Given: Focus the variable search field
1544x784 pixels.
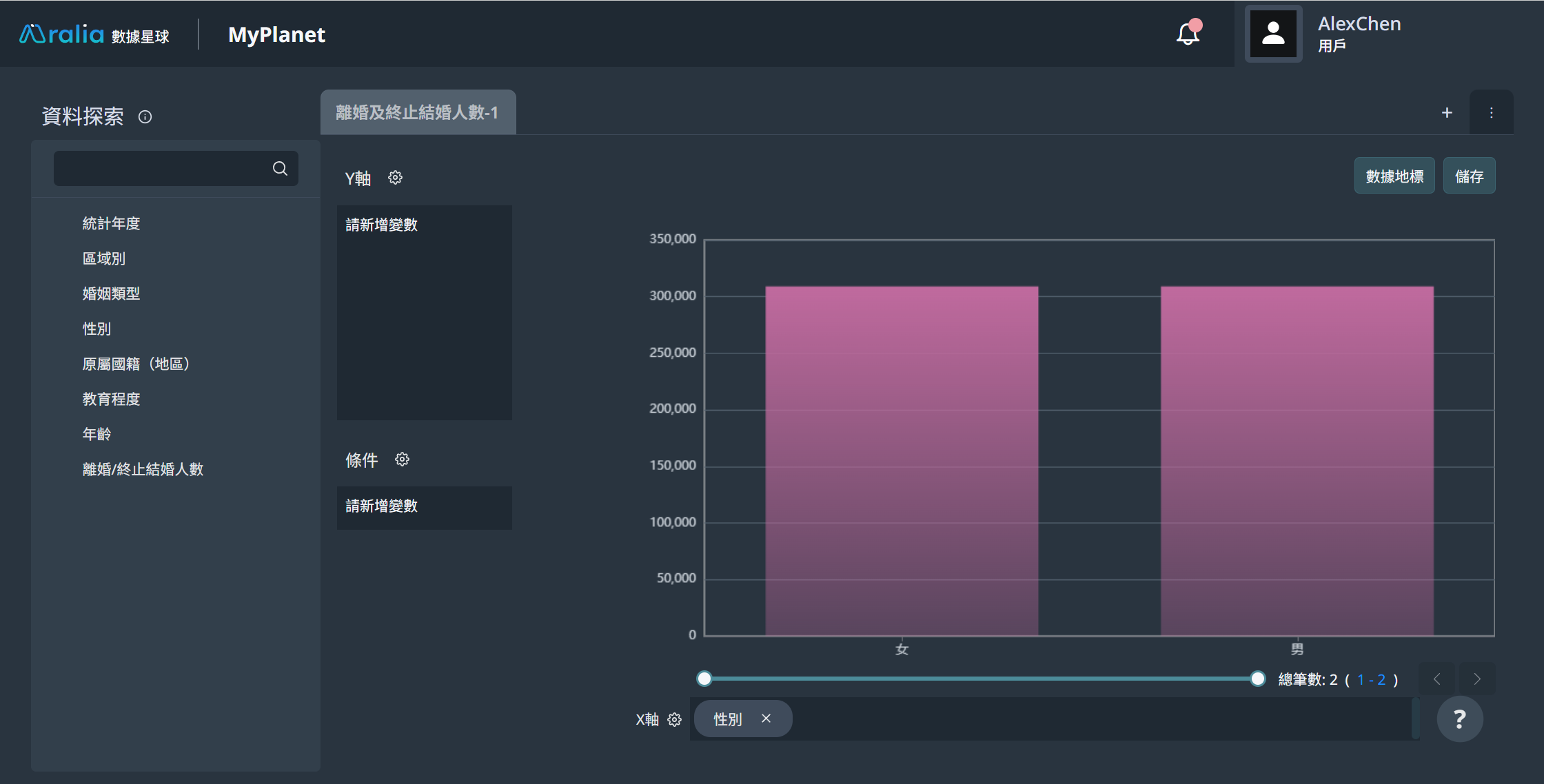Looking at the screenshot, I should click(x=176, y=168).
